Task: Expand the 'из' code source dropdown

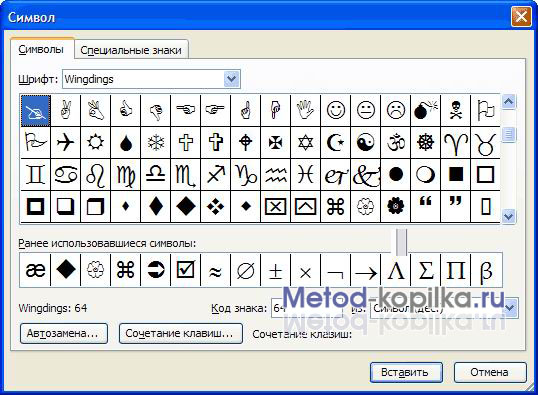Action: click(510, 308)
